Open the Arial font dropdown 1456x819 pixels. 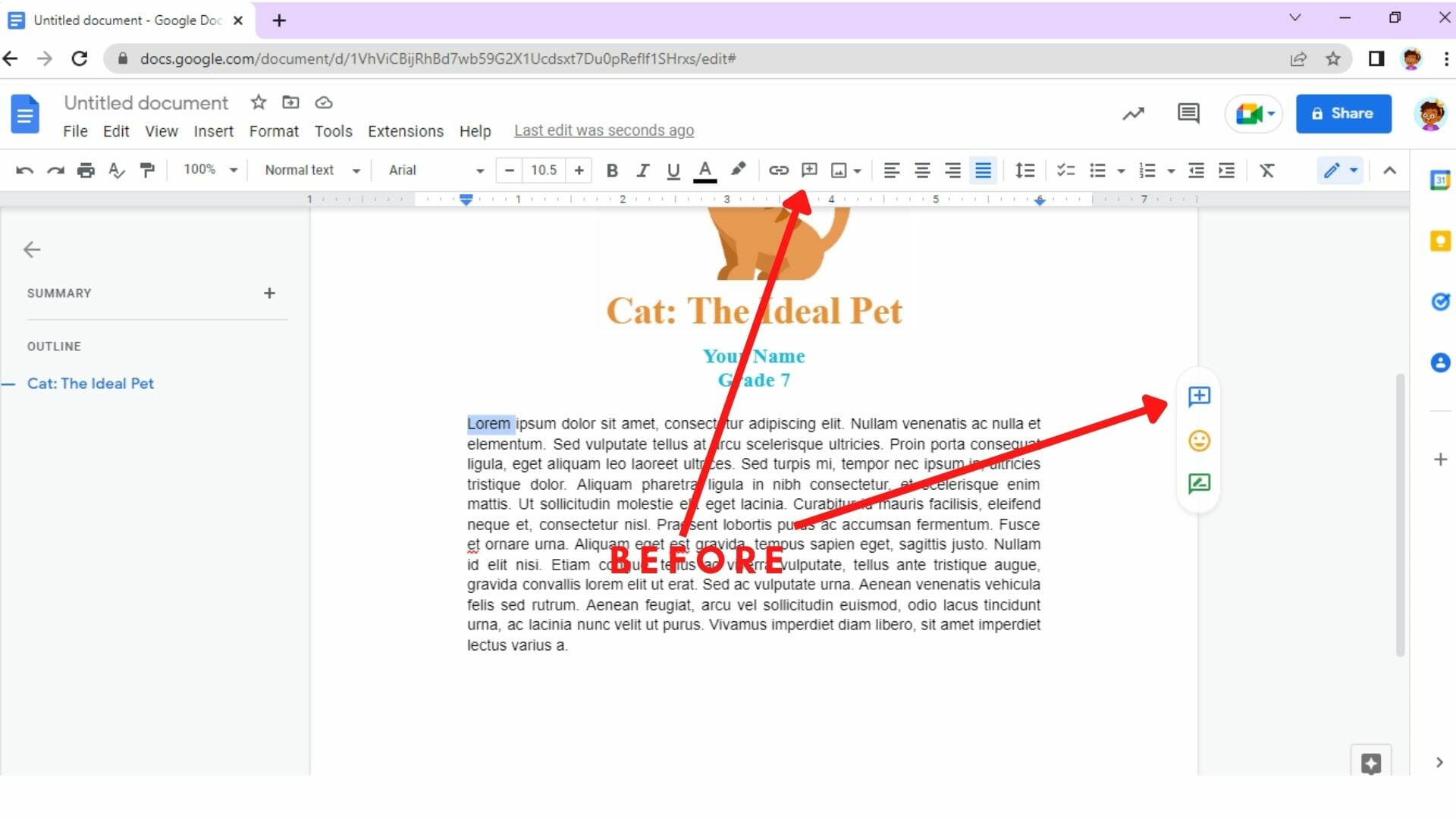point(436,171)
